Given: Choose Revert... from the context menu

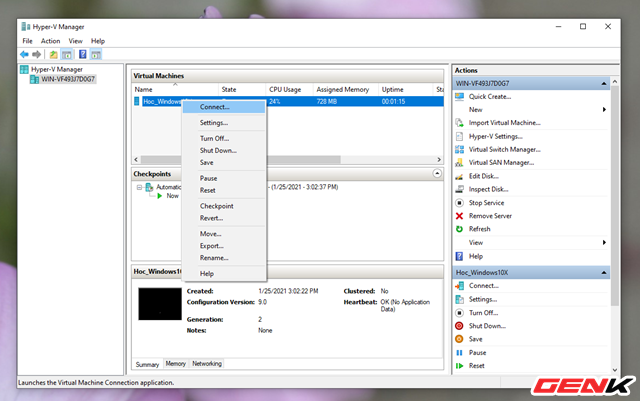Looking at the screenshot, I should pyautogui.click(x=224, y=218).
